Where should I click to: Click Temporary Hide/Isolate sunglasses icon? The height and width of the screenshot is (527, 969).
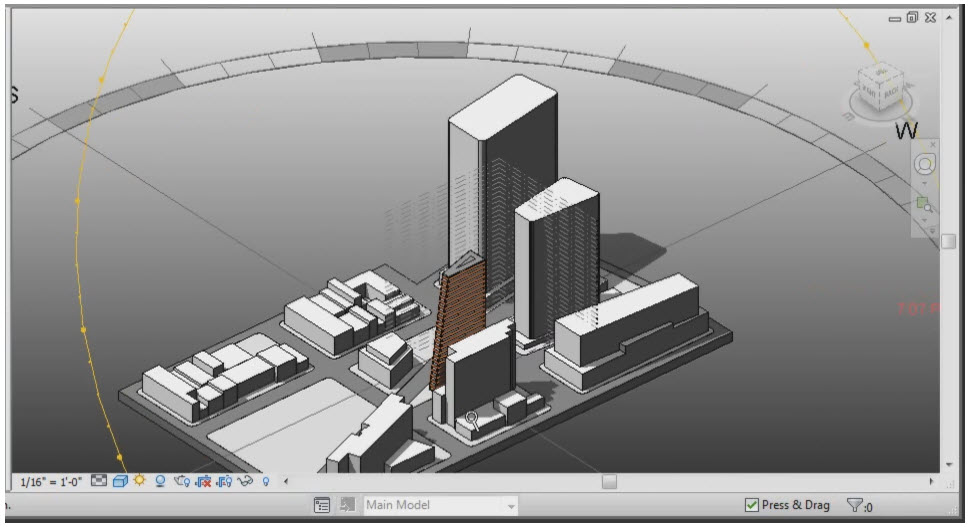(245, 481)
